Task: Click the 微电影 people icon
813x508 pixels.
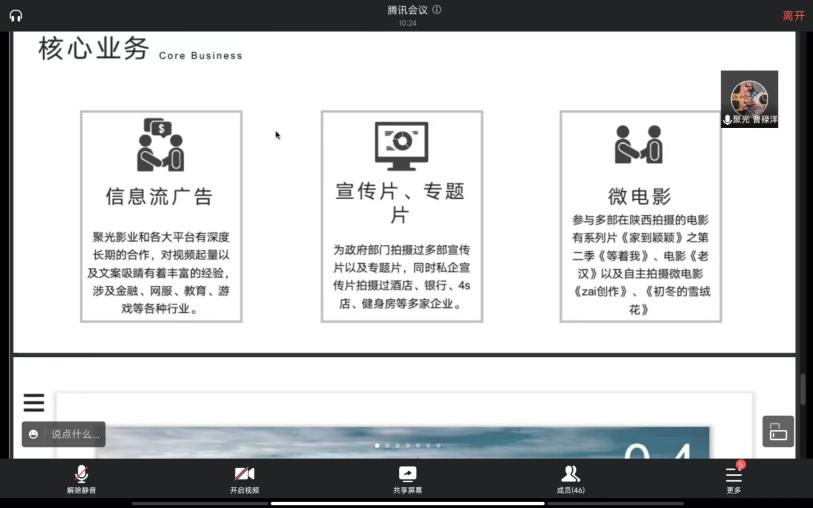Action: 639,145
